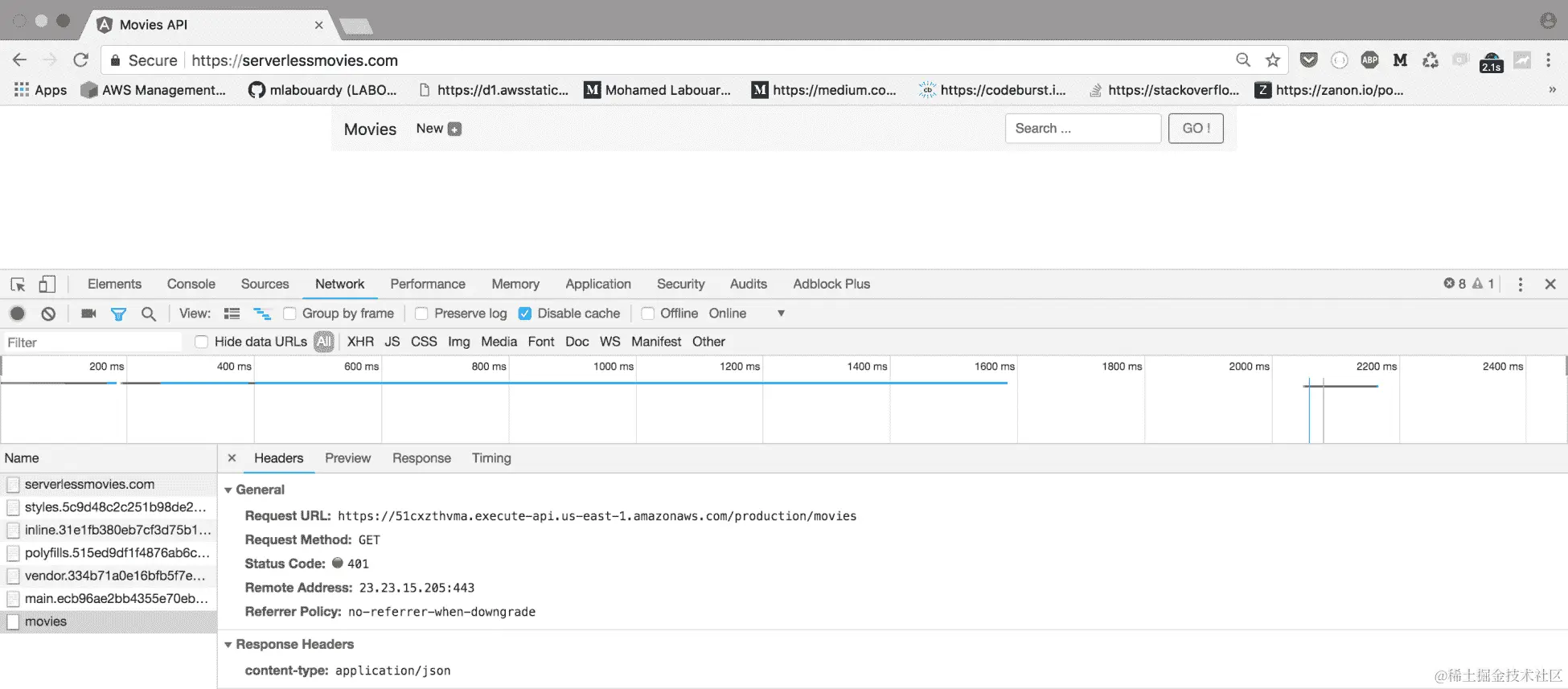Image resolution: width=1568 pixels, height=689 pixels.
Task: Click the GO ! search button
Action: 1196,129
